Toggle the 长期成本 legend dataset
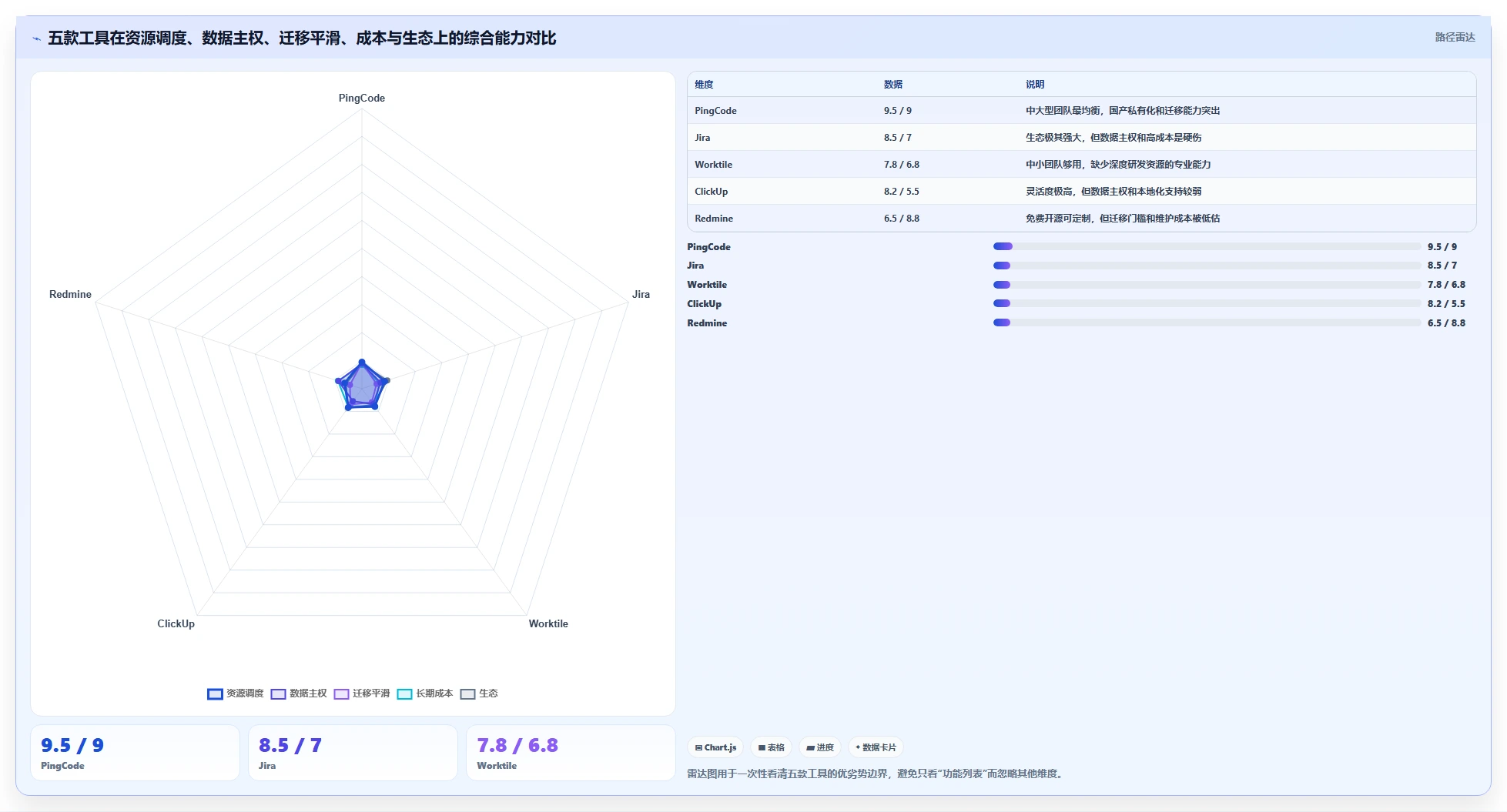 point(425,693)
